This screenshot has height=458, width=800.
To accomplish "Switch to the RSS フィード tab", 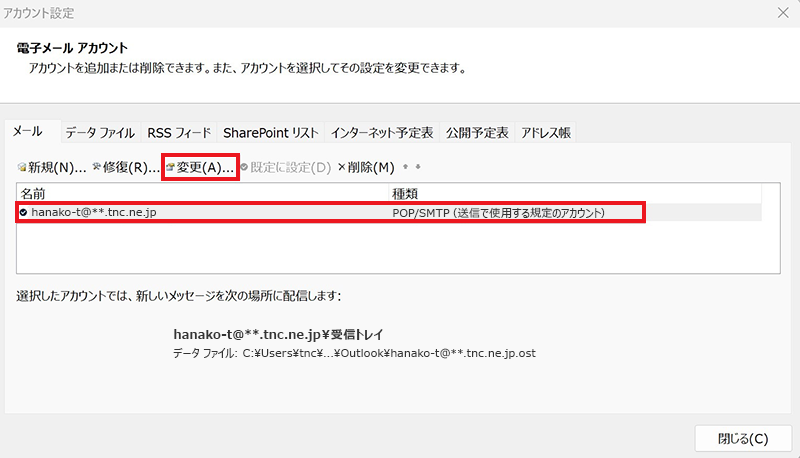I will click(x=179, y=132).
